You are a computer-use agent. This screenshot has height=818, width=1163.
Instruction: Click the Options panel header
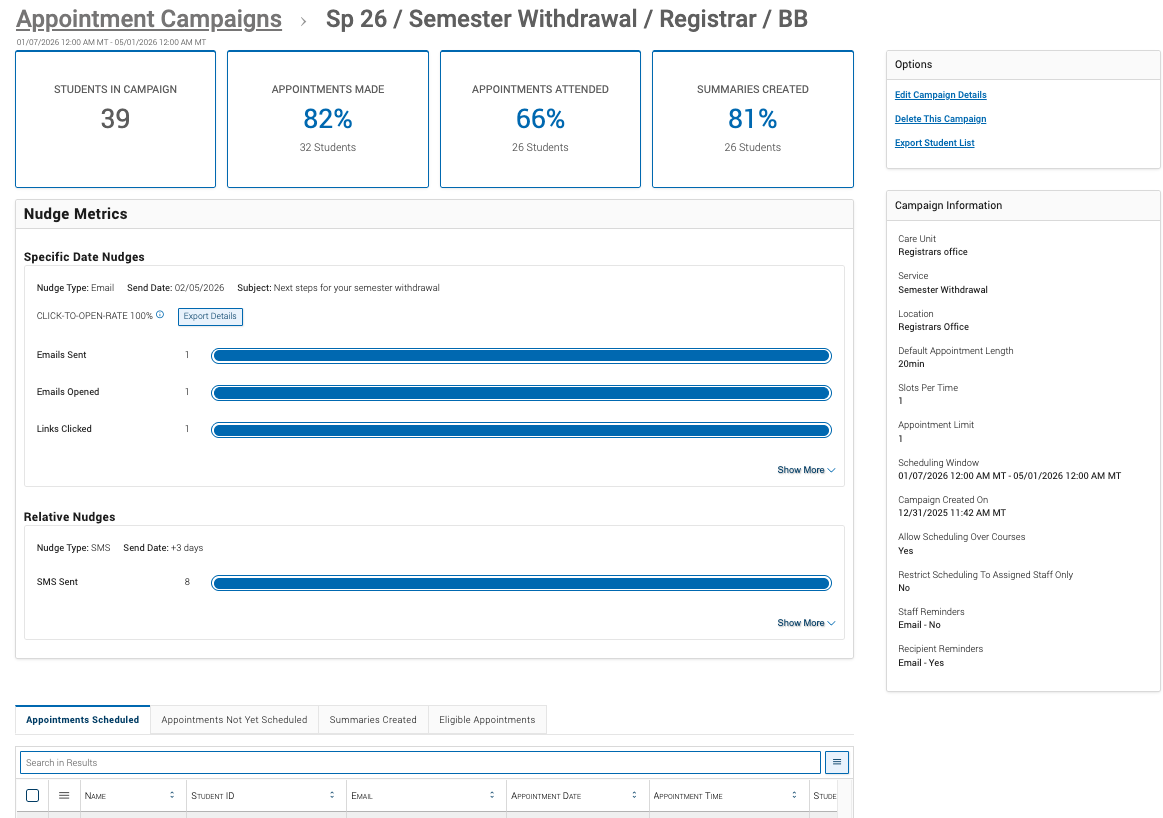pos(1023,65)
